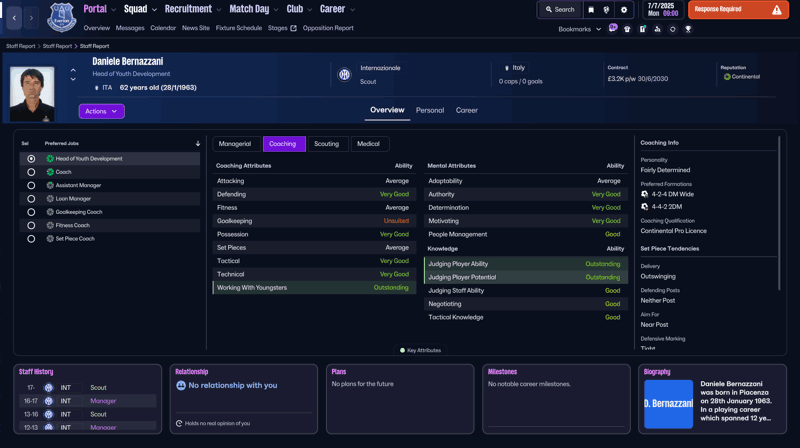Image resolution: width=800 pixels, height=448 pixels.
Task: Open the staff hierarchy bookmark icon
Action: (x=657, y=29)
